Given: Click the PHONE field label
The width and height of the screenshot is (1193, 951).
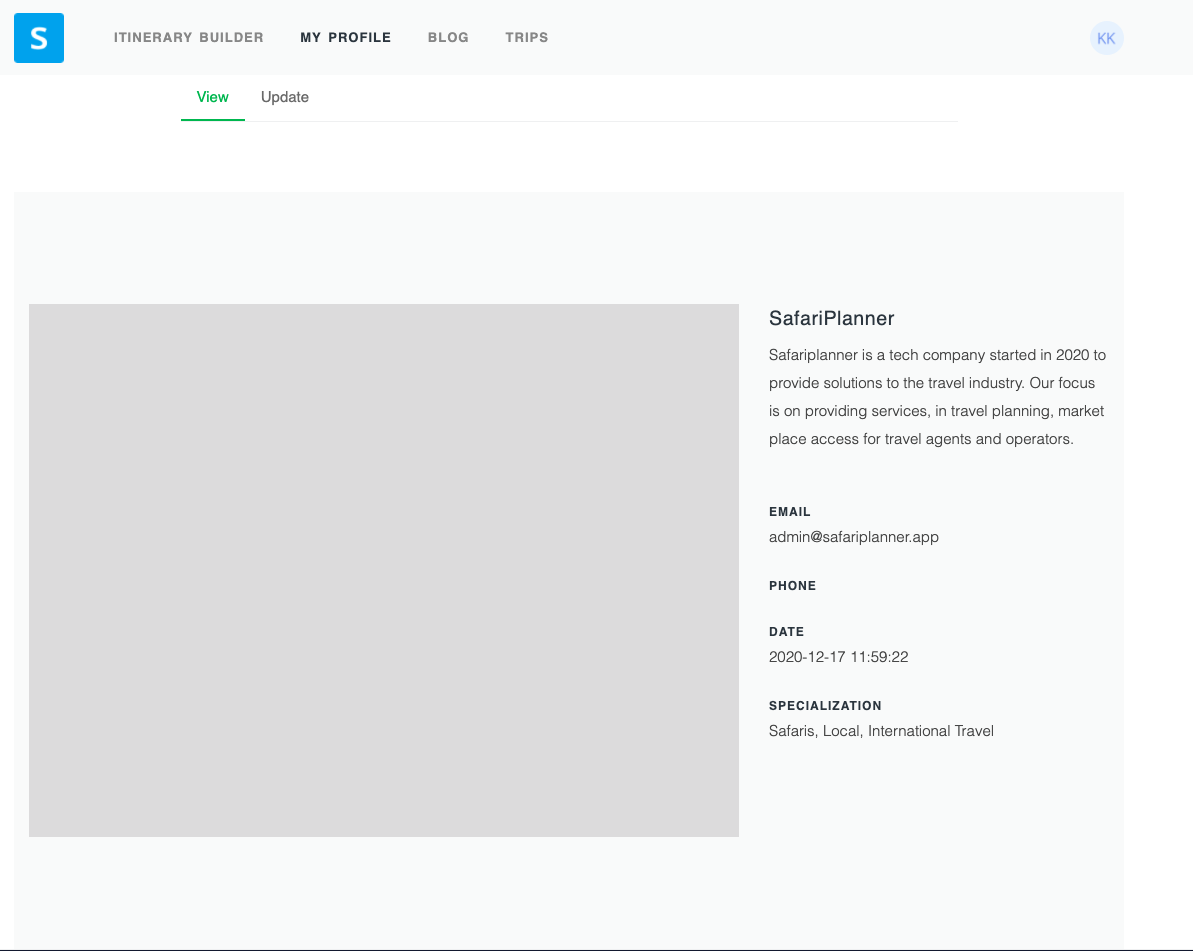Looking at the screenshot, I should click(x=793, y=585).
